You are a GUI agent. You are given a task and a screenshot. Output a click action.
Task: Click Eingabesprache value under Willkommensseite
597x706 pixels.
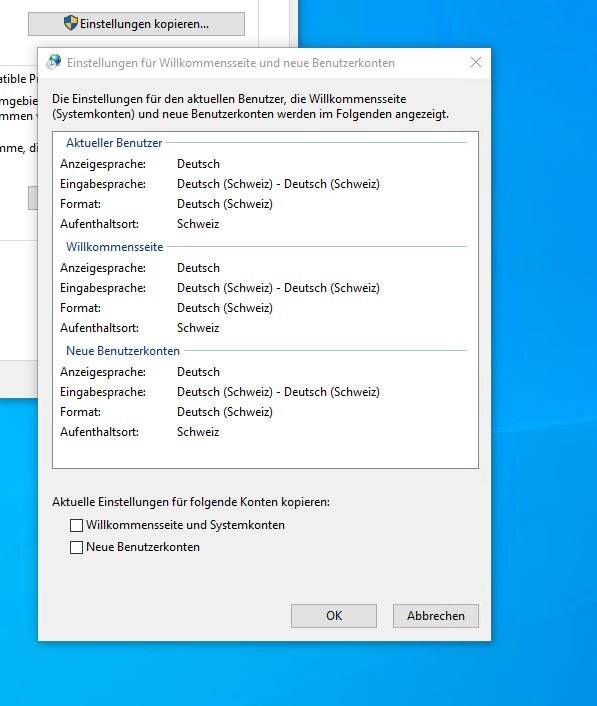pyautogui.click(x=278, y=288)
